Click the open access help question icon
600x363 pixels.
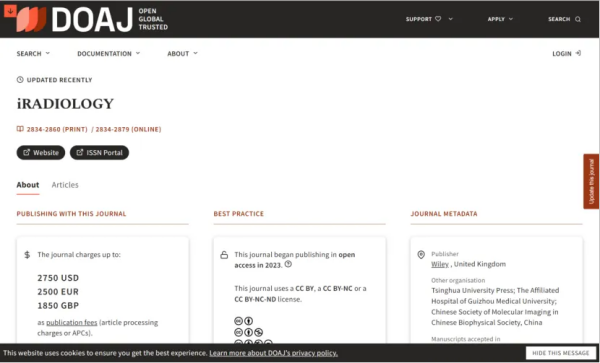click(288, 264)
